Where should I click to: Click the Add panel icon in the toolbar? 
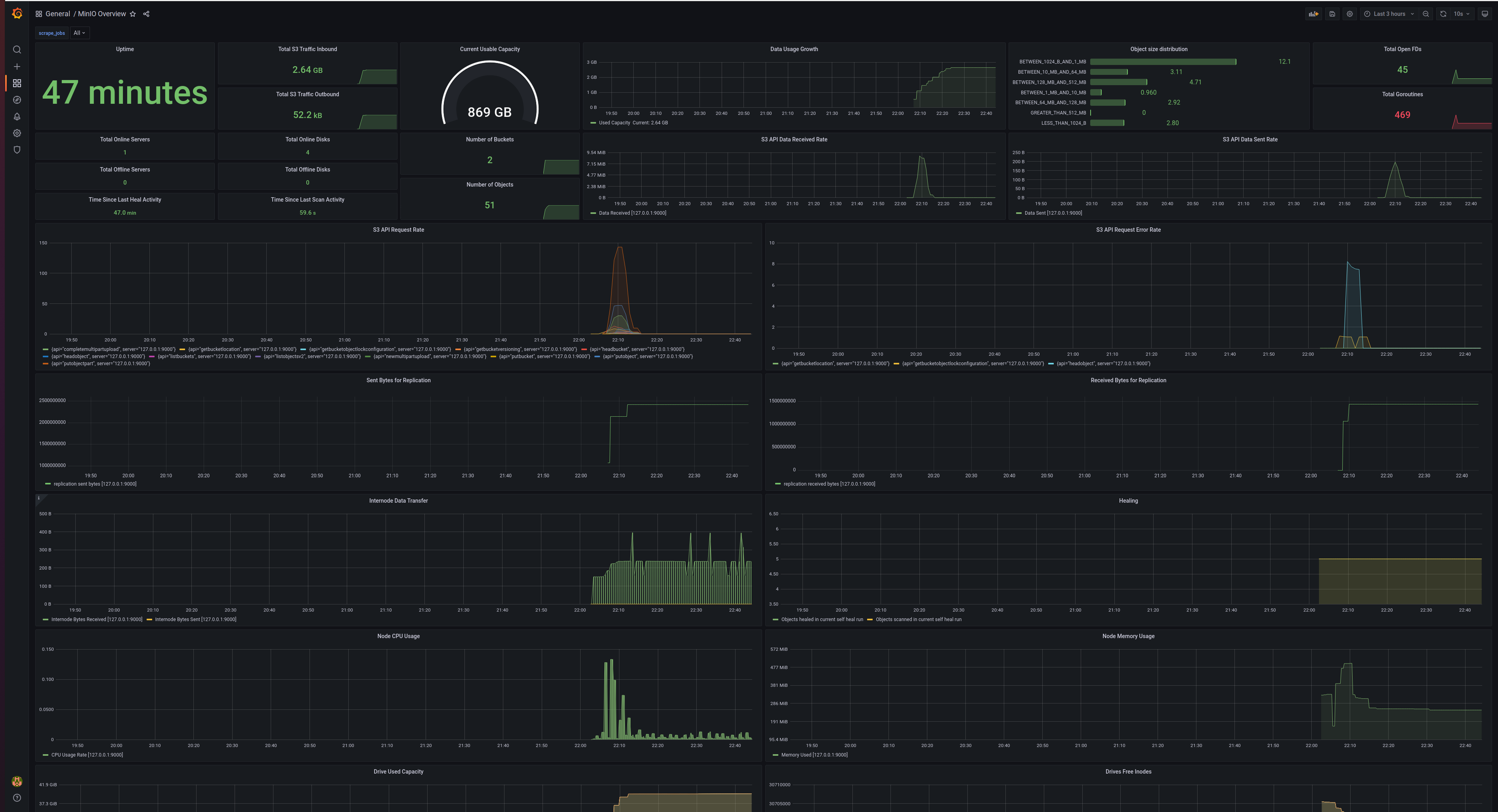[x=1314, y=13]
